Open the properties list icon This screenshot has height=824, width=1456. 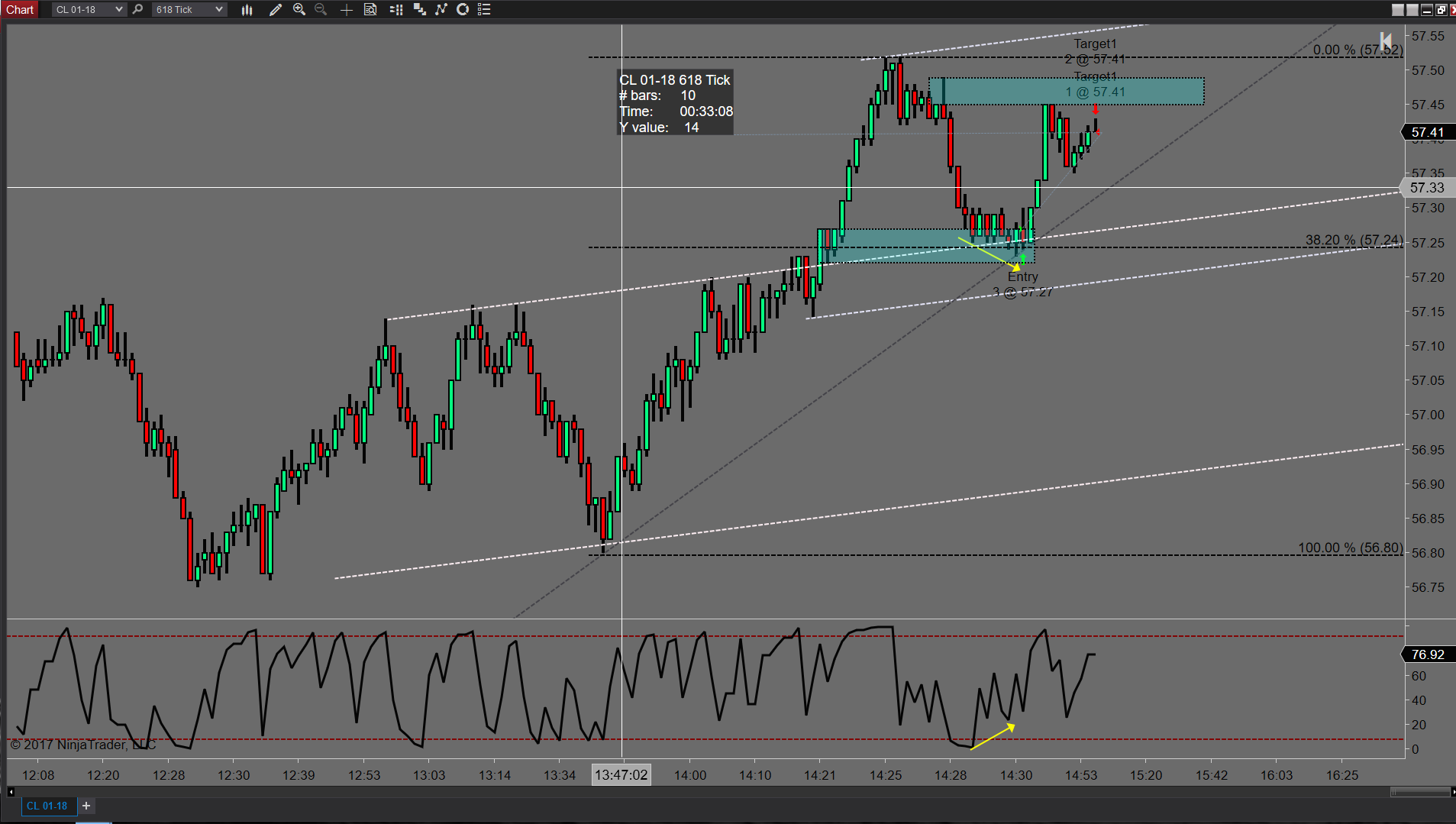point(484,9)
